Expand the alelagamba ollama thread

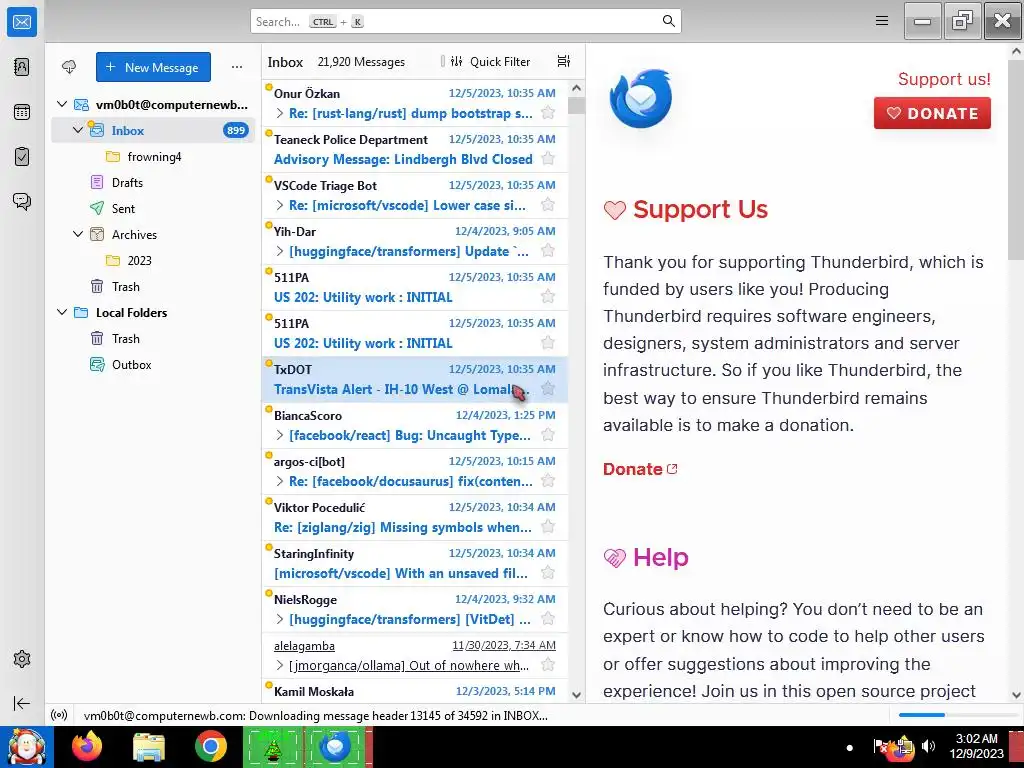pos(280,665)
